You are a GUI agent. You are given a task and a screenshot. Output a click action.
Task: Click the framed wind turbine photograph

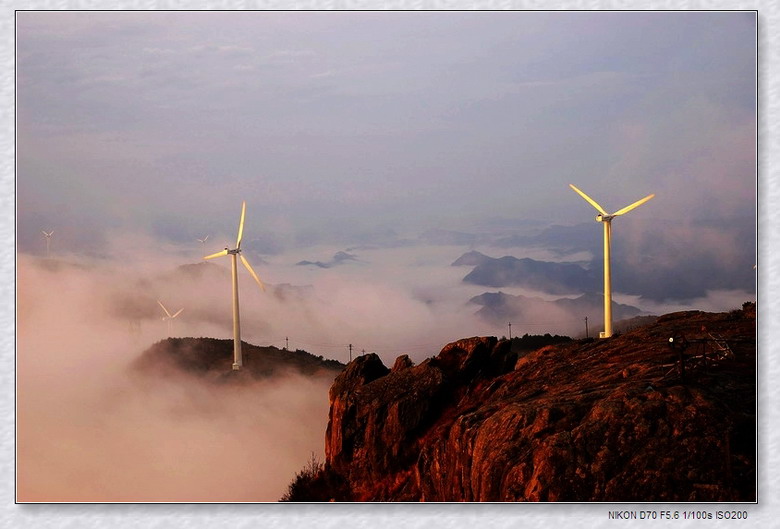(387, 257)
